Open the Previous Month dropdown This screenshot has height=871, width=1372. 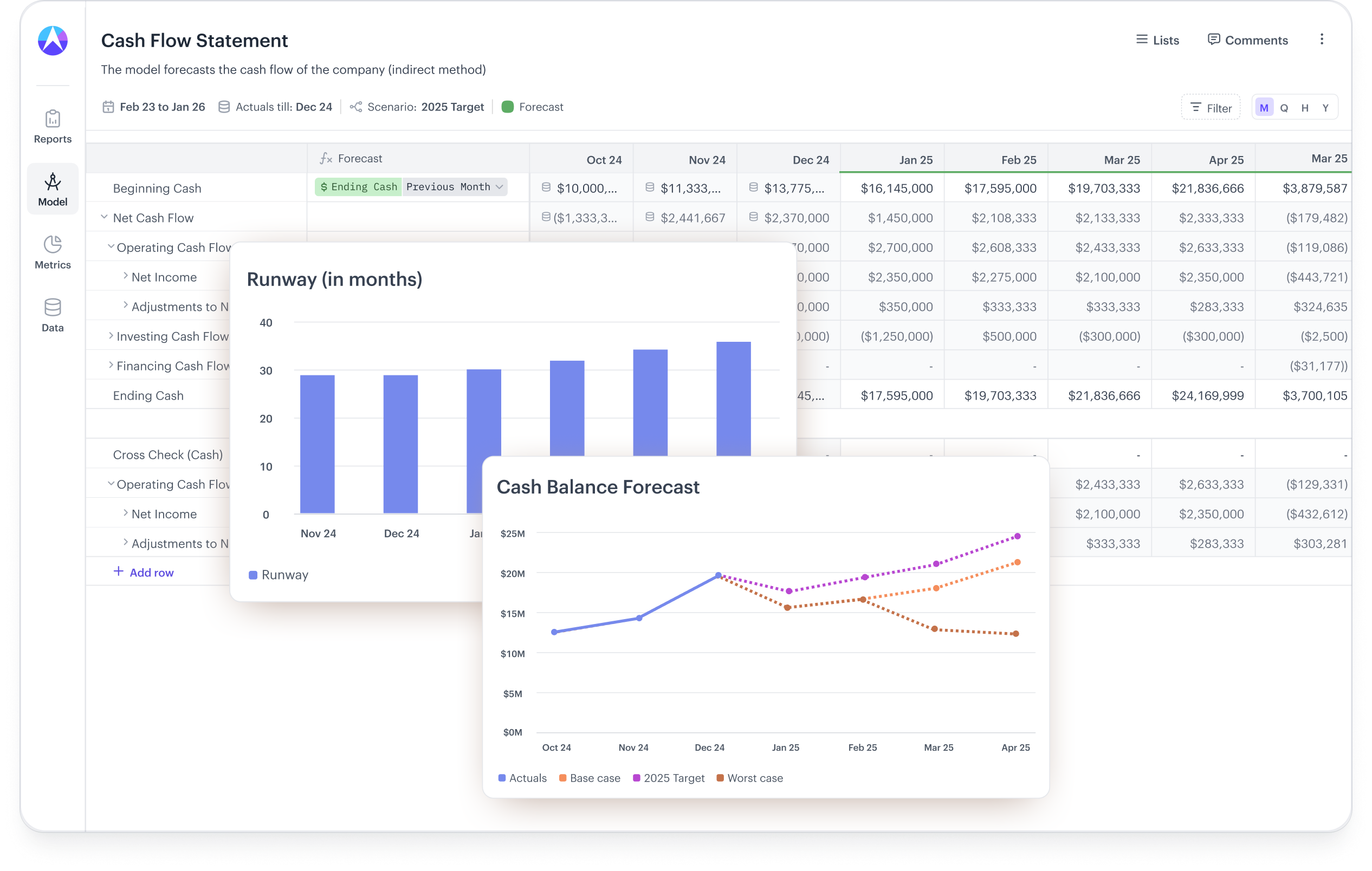454,187
